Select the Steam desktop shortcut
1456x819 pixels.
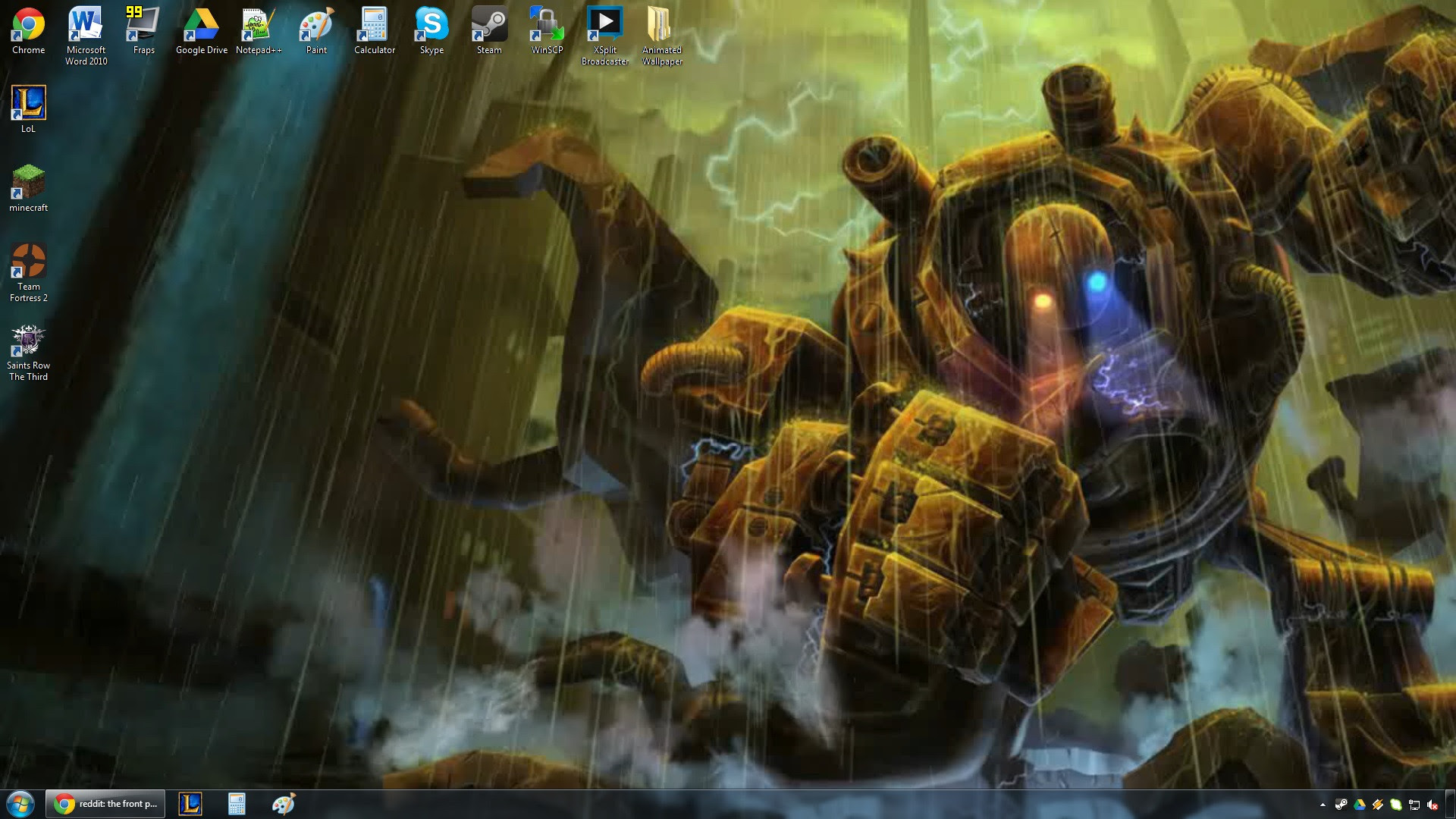[489, 31]
